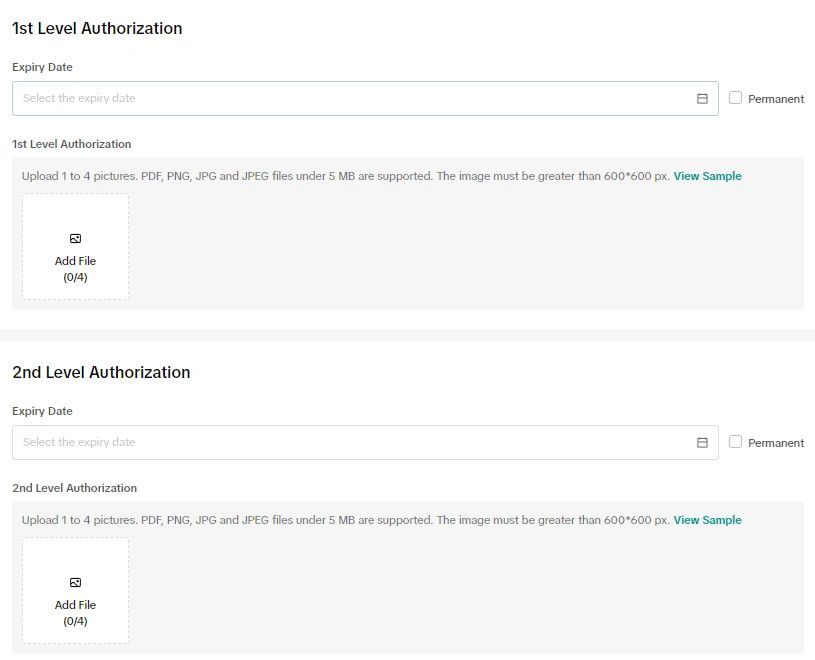Click the (0/4) file counter in 1st Level
The height and width of the screenshot is (660, 815).
pyautogui.click(x=75, y=277)
